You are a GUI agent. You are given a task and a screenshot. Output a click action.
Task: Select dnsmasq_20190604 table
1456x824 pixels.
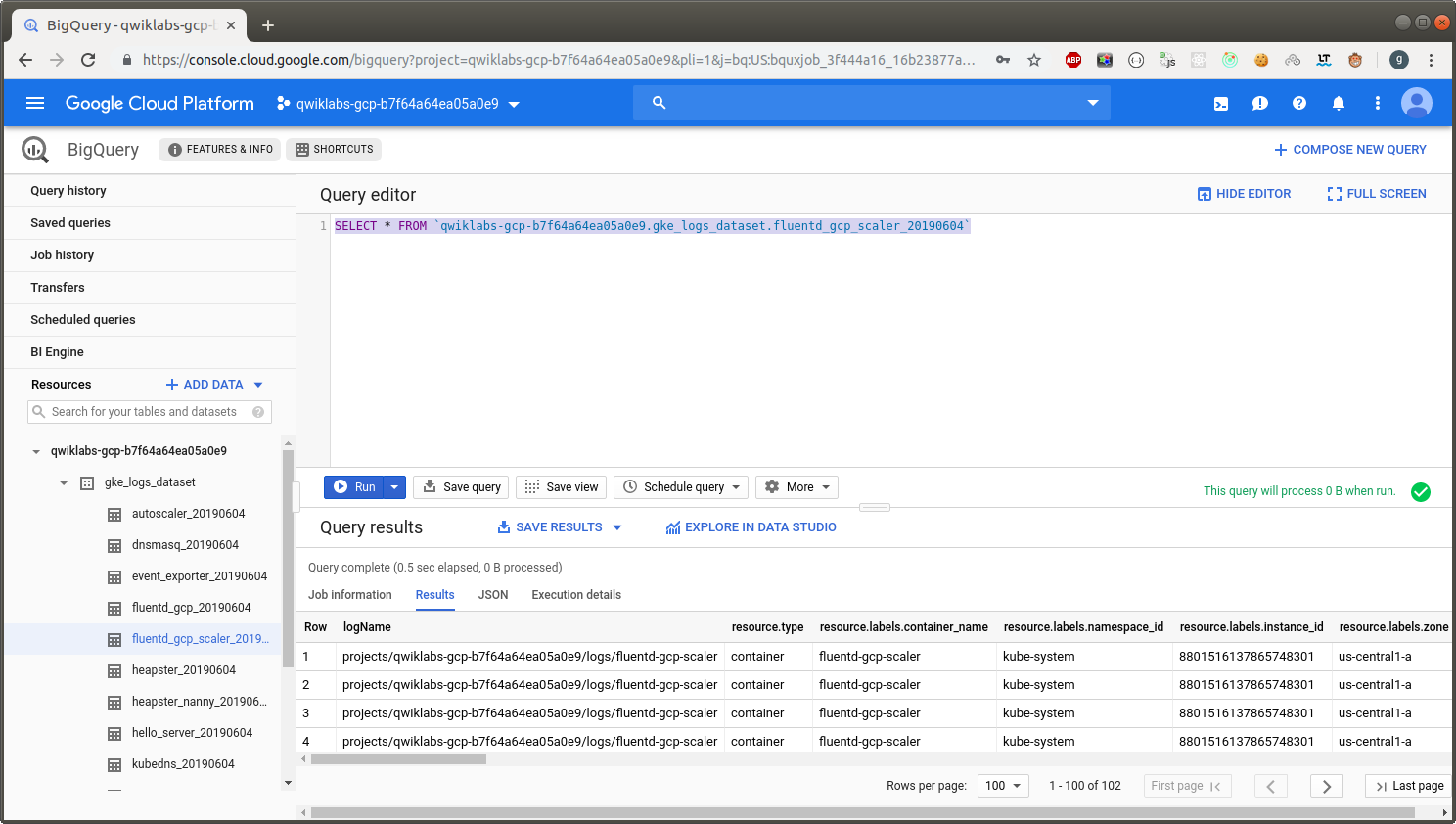[x=185, y=545]
